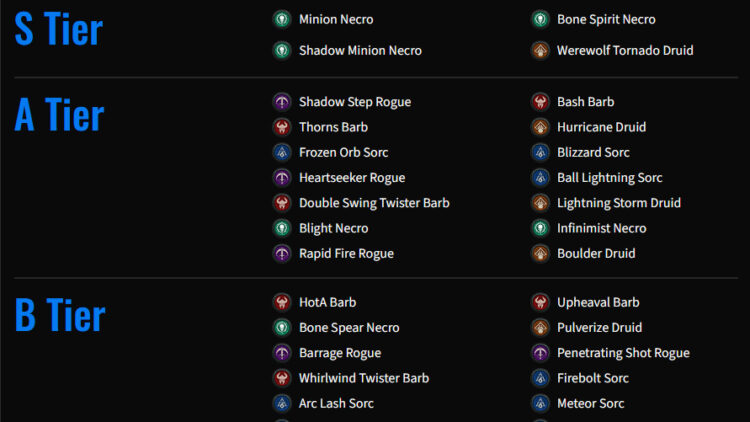Screen dimensions: 750x422
Task: Click the Sorcerer icon beside Frozen Orb Sorc
Action: [282, 153]
